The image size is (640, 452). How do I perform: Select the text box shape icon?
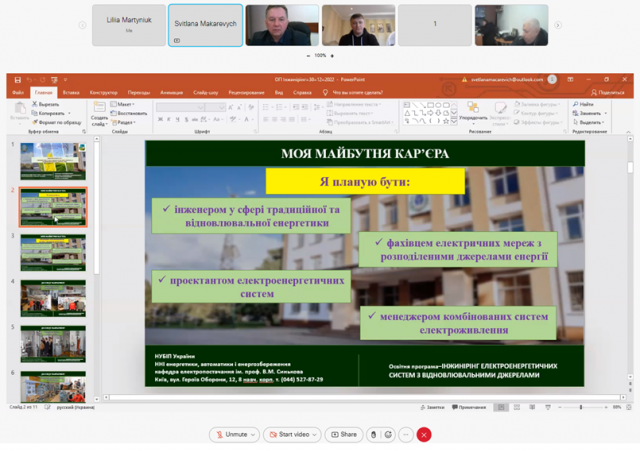[x=407, y=105]
